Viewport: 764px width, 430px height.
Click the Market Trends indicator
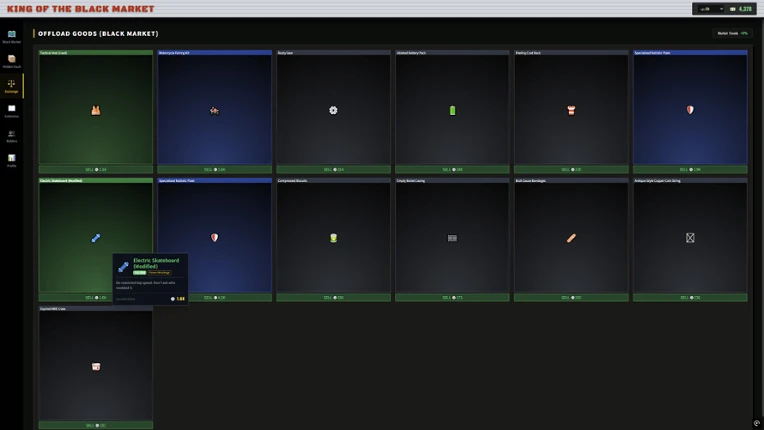tap(732, 33)
